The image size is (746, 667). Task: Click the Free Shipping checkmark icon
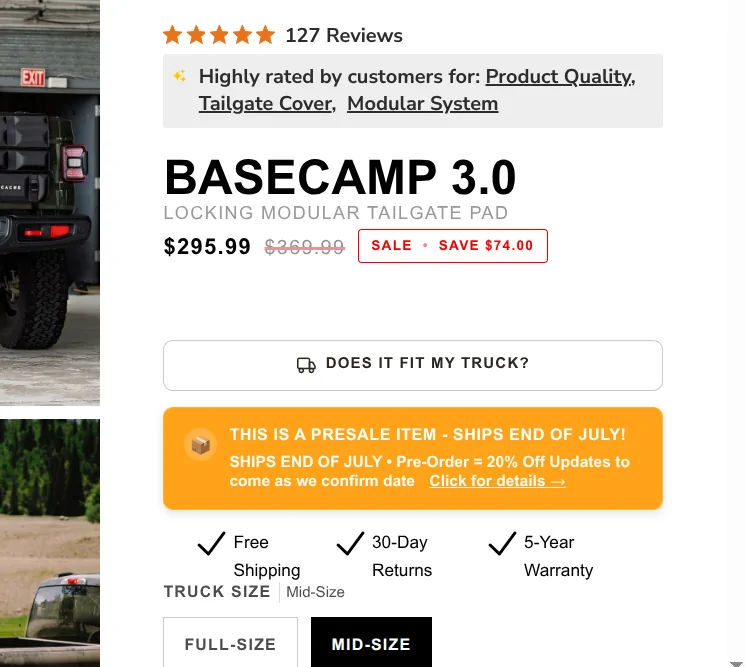[211, 543]
